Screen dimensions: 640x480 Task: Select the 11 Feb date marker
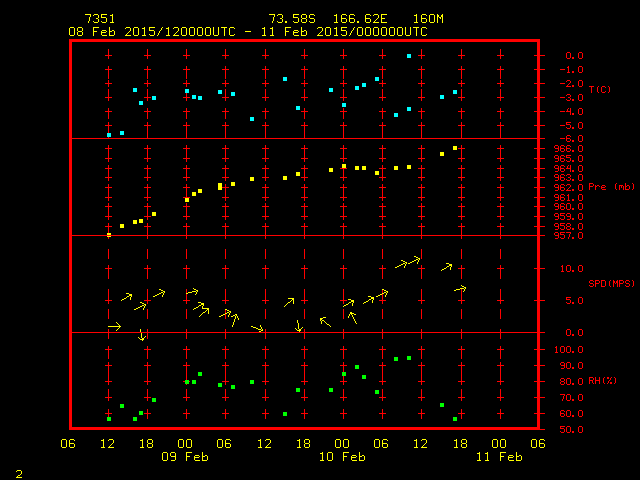(499, 457)
